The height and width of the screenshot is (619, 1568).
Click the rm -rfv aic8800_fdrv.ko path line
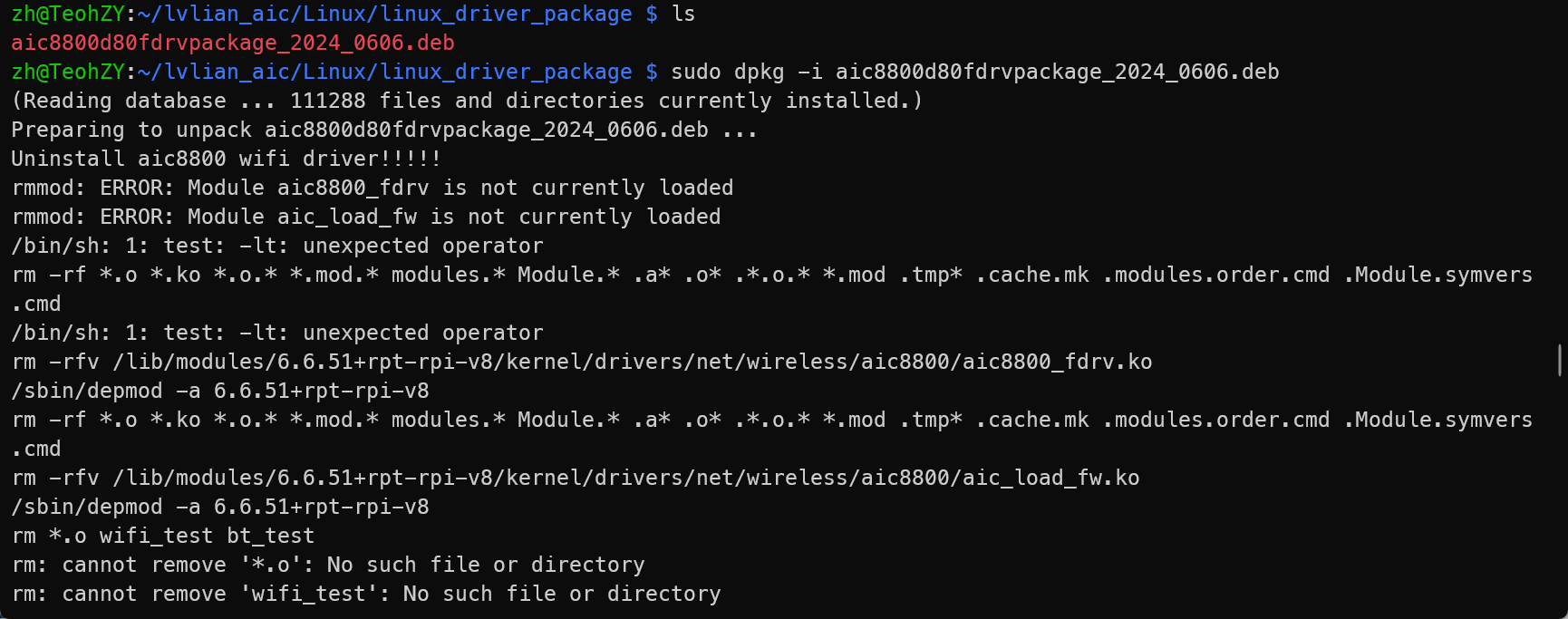[x=582, y=363]
